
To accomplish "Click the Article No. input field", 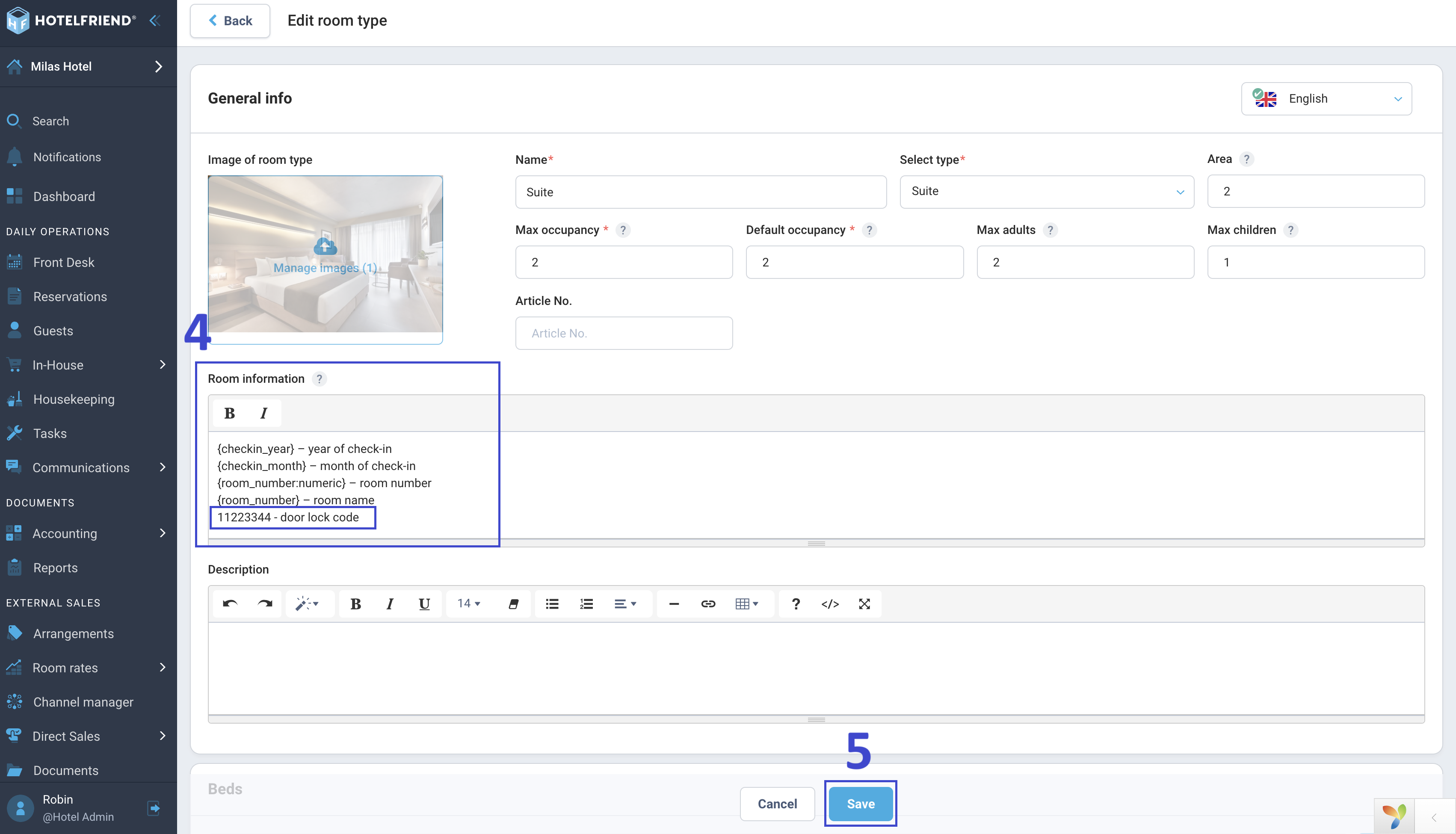I will click(x=624, y=333).
